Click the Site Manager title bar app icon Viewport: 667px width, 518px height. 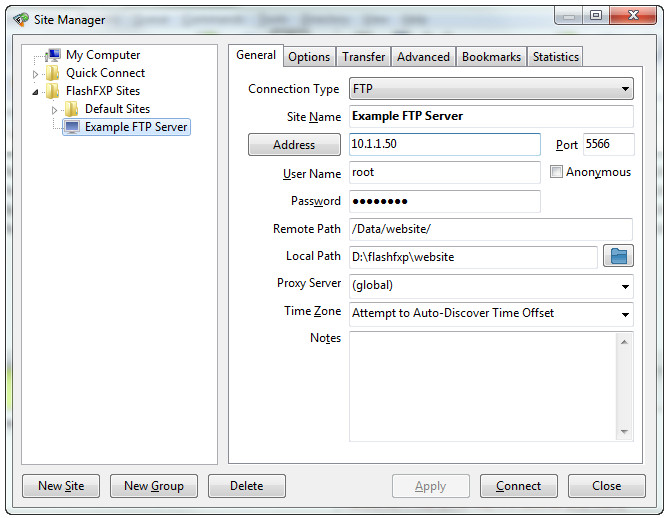click(21, 20)
